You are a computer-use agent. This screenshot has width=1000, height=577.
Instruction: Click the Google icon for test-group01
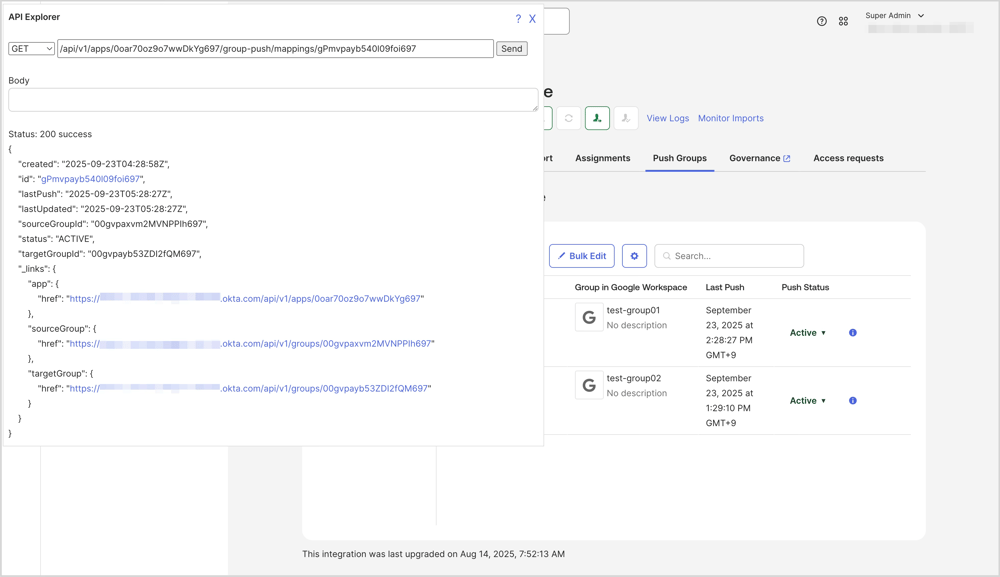point(589,318)
